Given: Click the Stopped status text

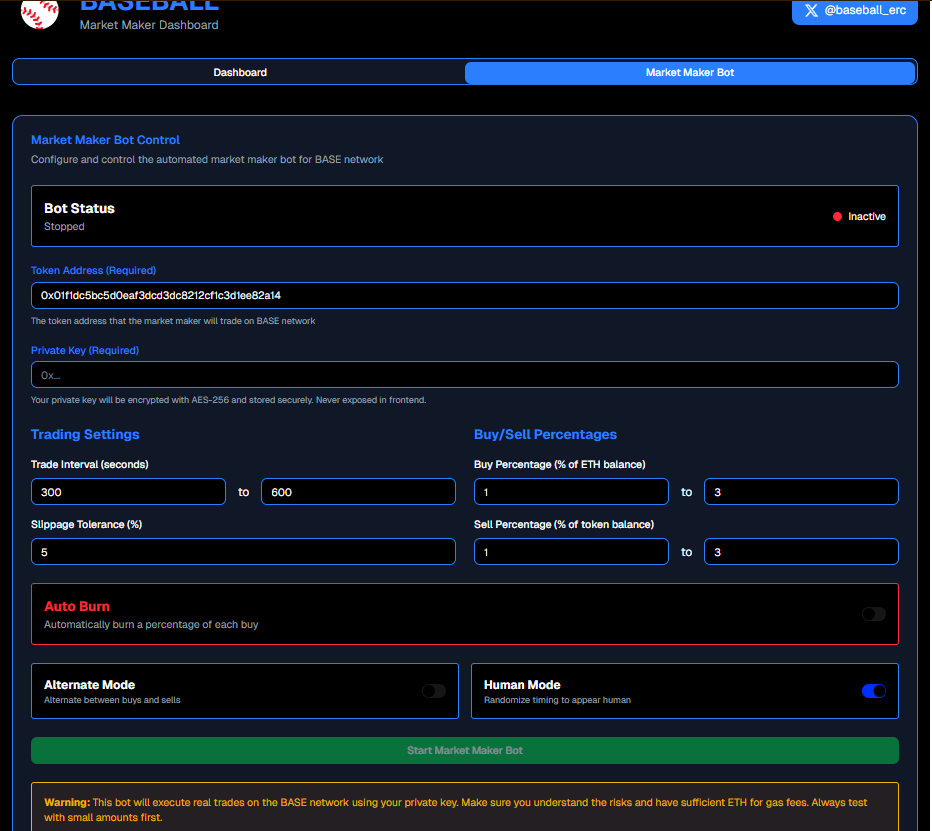Looking at the screenshot, I should [64, 226].
